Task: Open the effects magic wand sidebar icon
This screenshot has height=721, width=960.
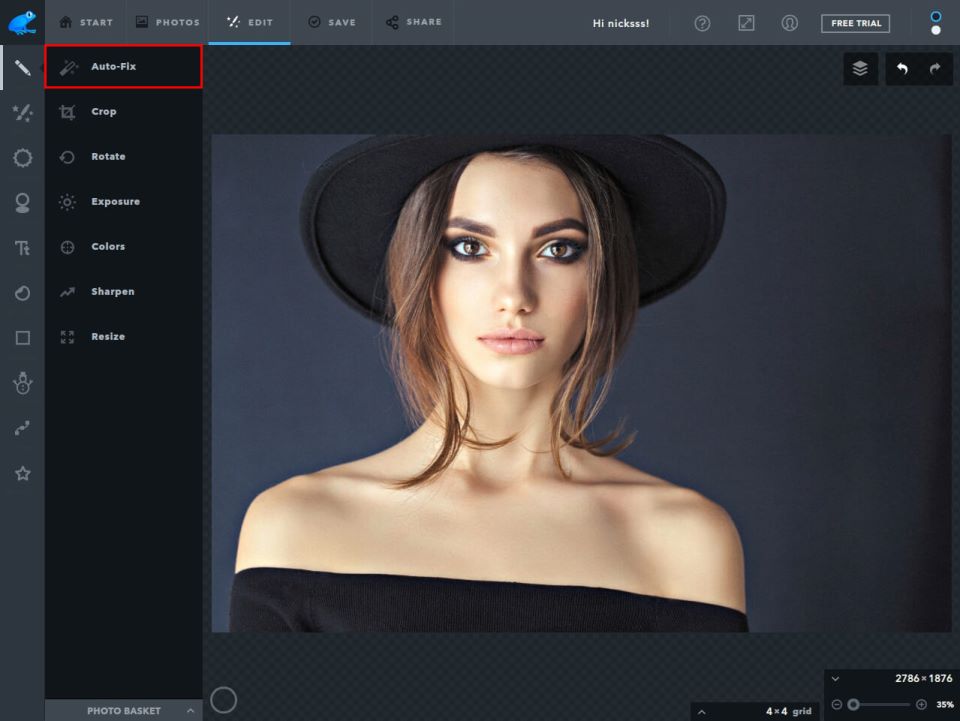Action: (x=23, y=113)
